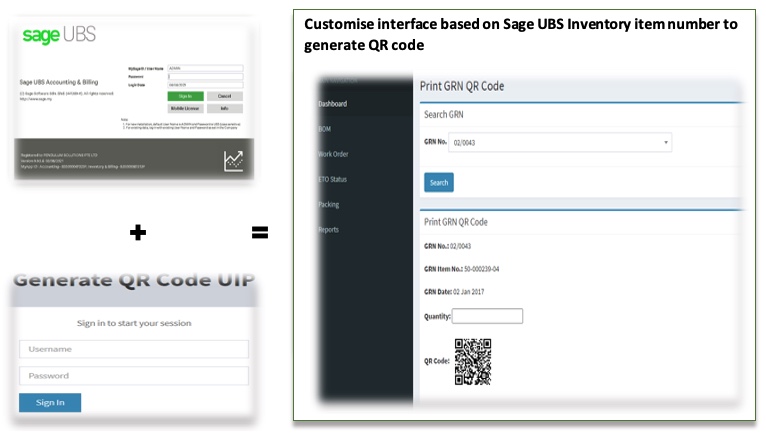This screenshot has width=766, height=436.
Task: Click 'Sage UBS Accounting & Billing' text
Action: [x=59, y=82]
